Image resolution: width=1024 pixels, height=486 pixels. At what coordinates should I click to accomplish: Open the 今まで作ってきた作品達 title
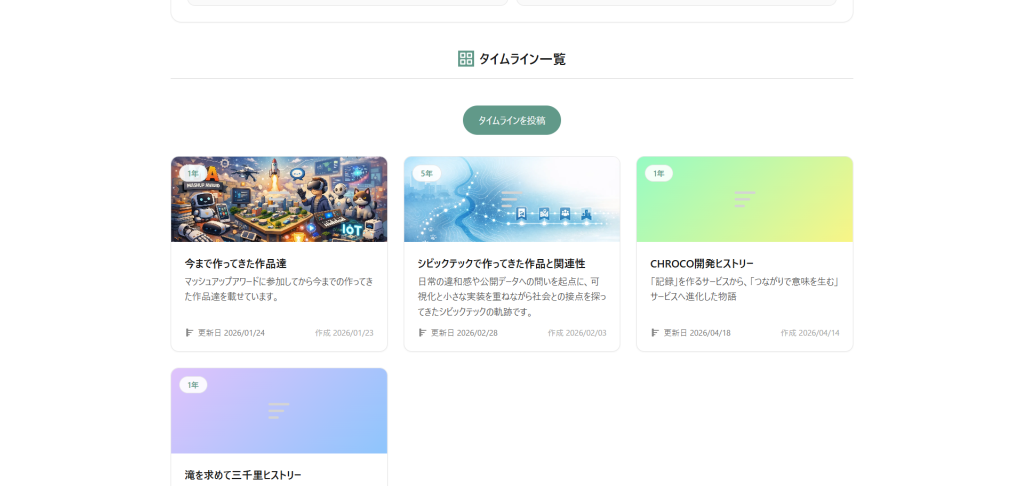point(236,264)
